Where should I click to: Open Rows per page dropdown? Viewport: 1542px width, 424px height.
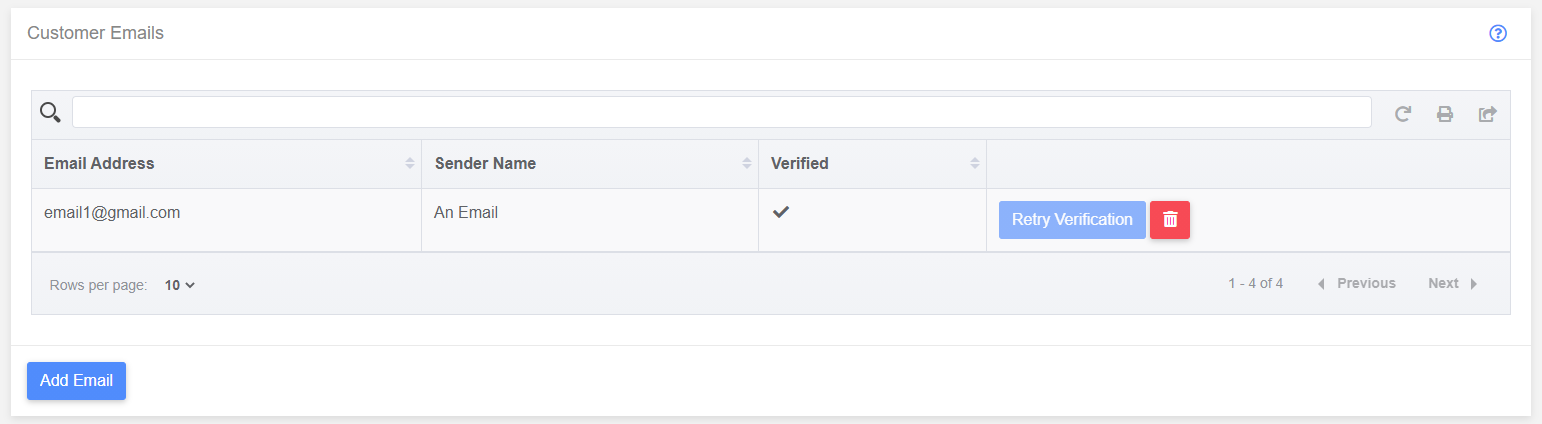pyautogui.click(x=180, y=285)
